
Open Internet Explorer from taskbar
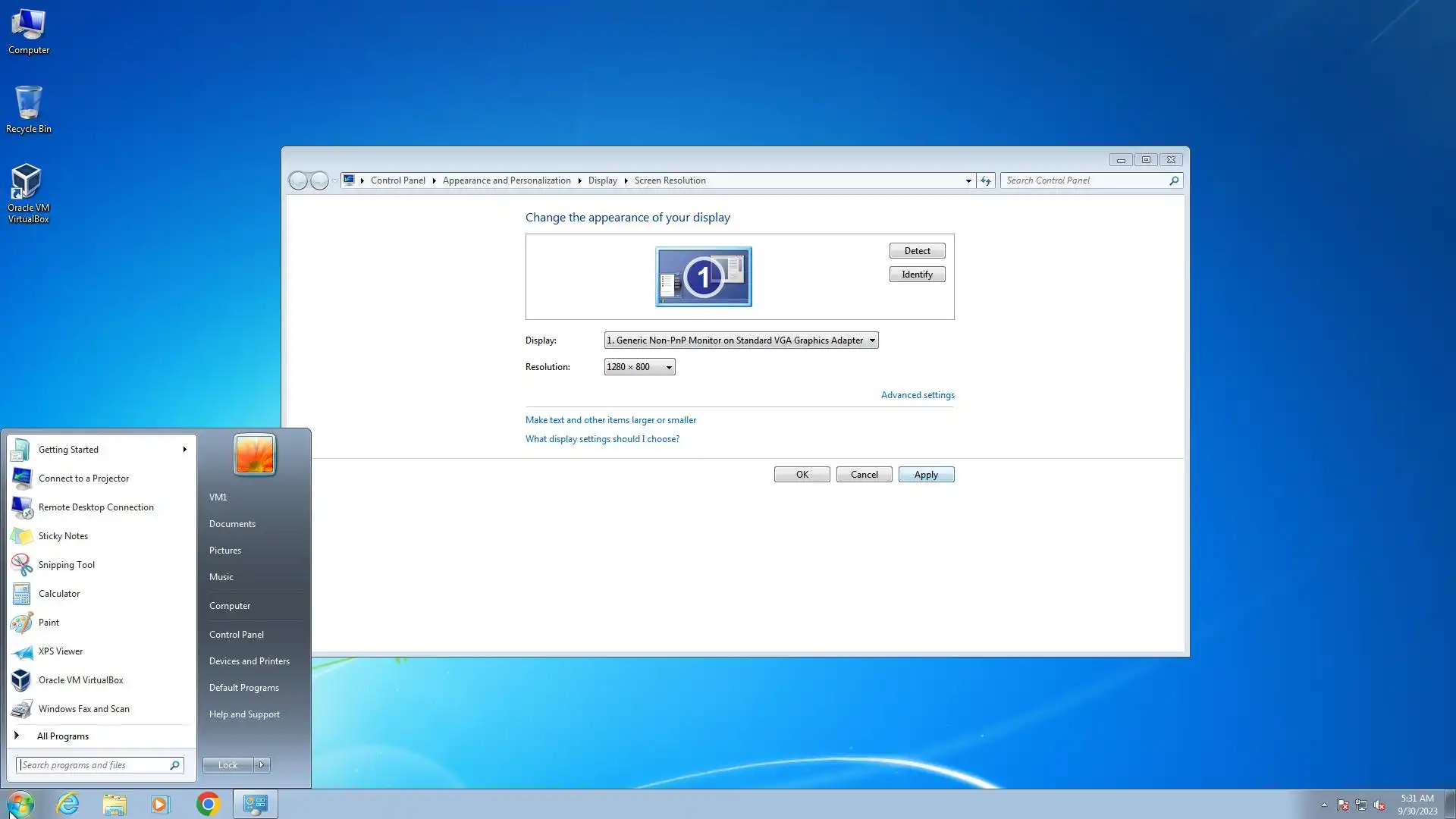pyautogui.click(x=68, y=804)
